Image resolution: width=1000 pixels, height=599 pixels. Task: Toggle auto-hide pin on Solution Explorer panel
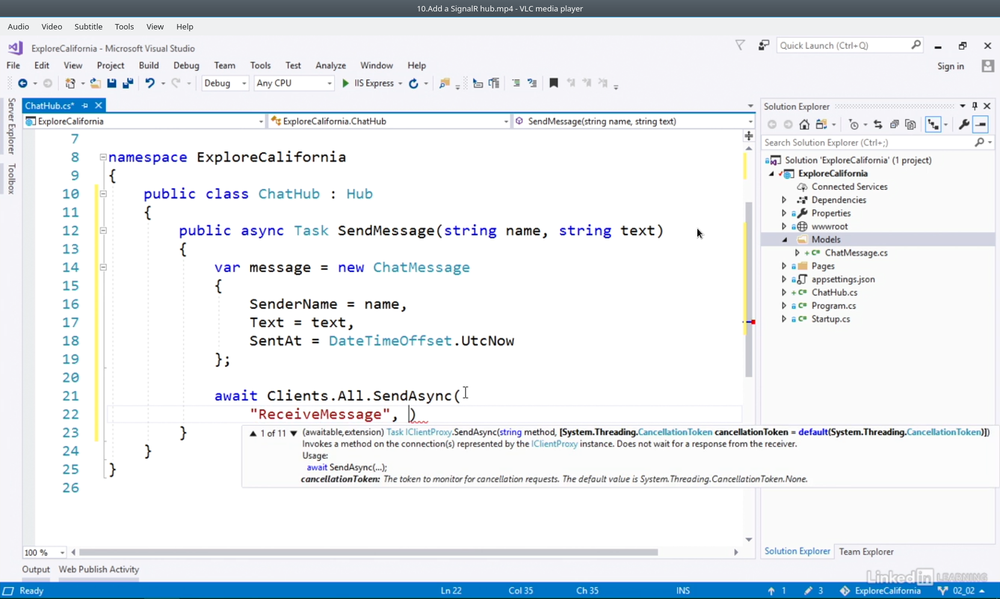(975, 106)
